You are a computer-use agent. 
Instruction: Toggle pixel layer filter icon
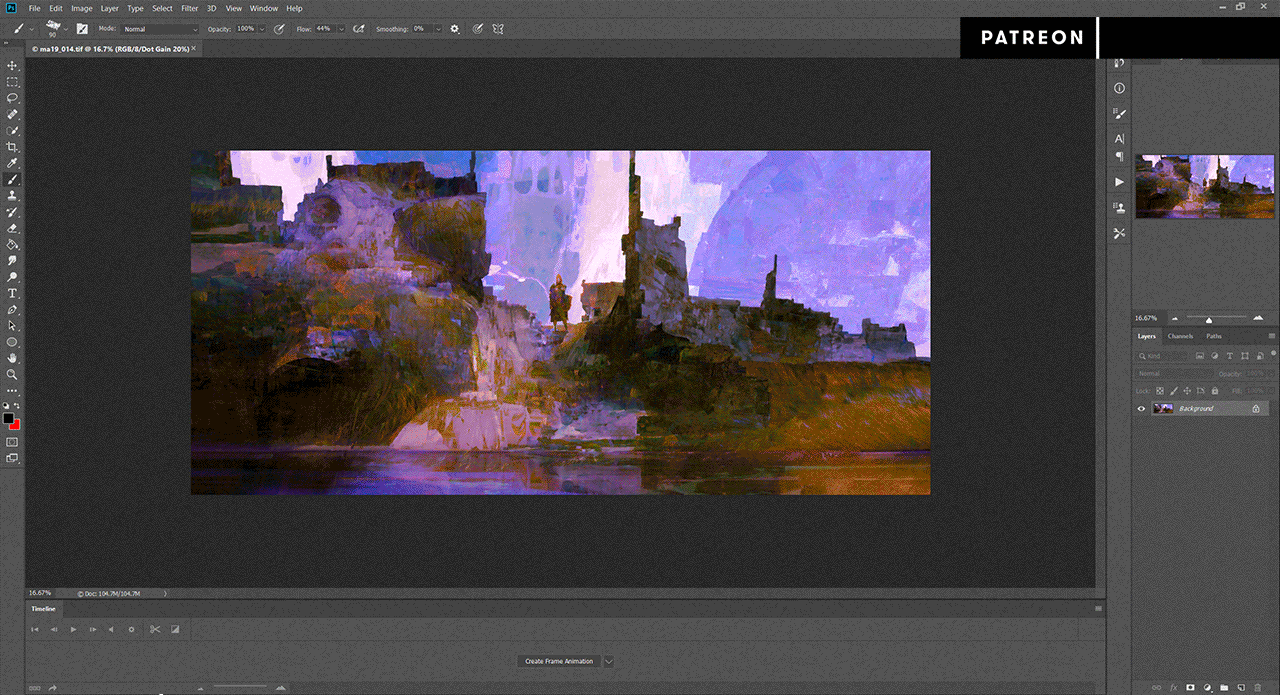1199,356
